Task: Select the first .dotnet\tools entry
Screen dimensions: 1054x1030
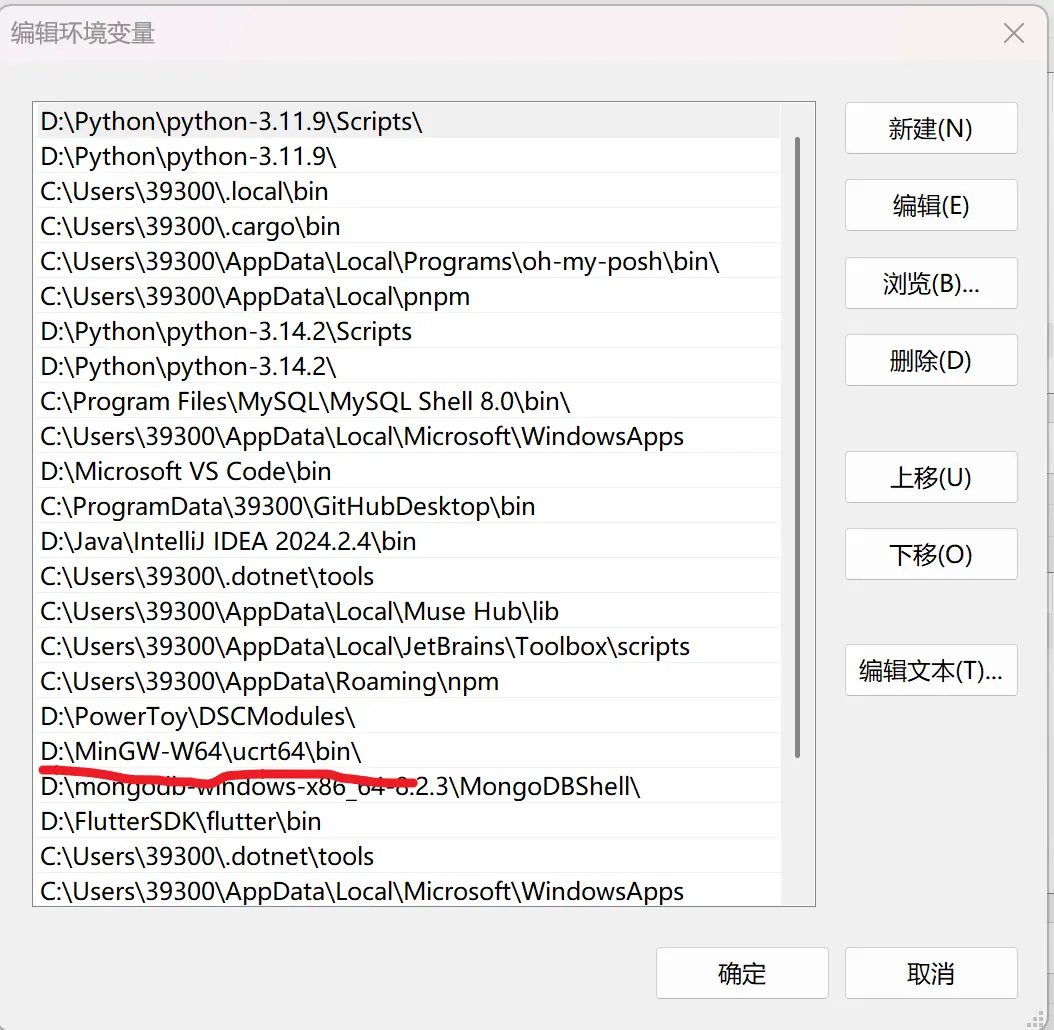Action: 409,576
